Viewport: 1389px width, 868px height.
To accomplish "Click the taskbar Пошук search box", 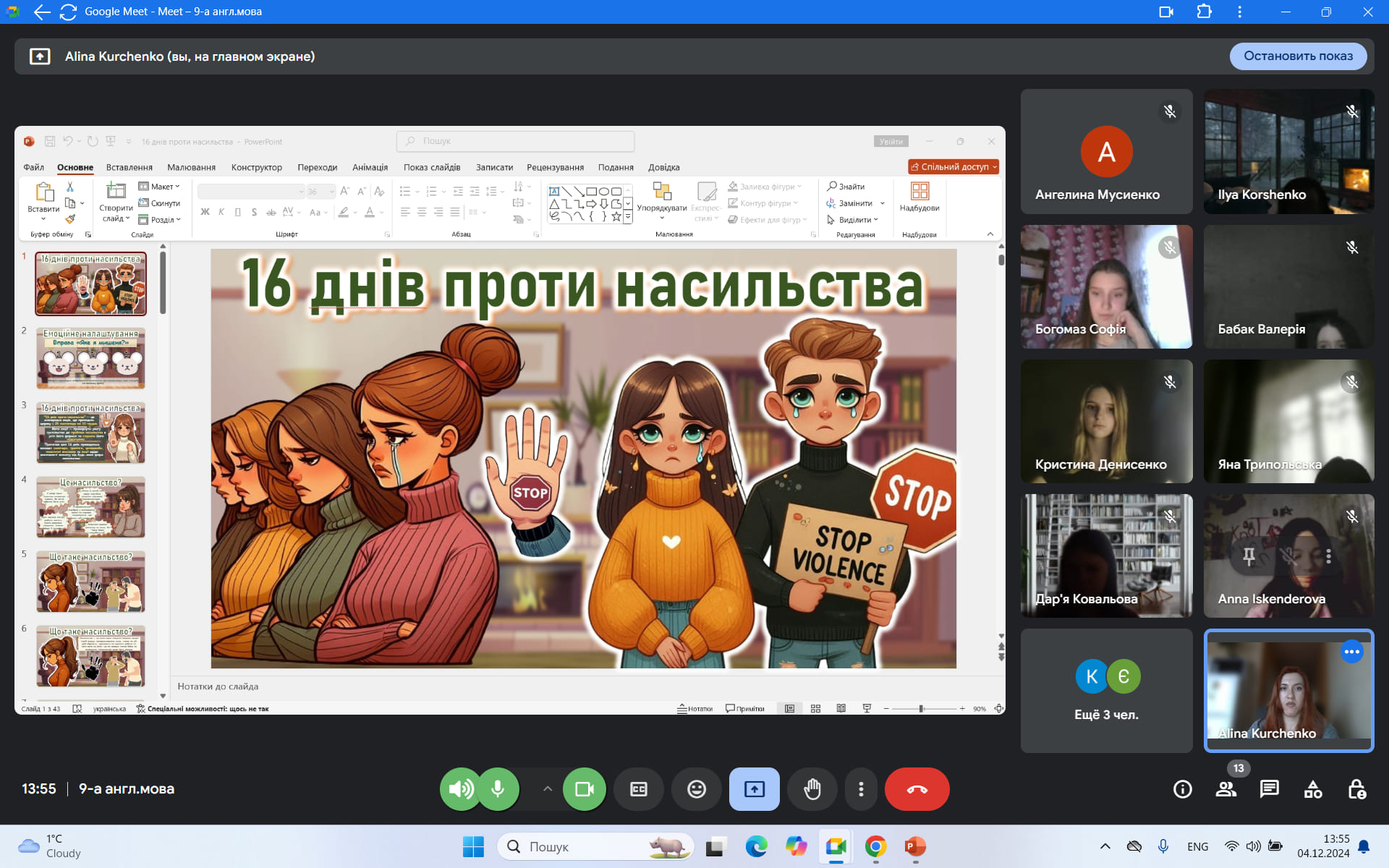I will (x=595, y=846).
